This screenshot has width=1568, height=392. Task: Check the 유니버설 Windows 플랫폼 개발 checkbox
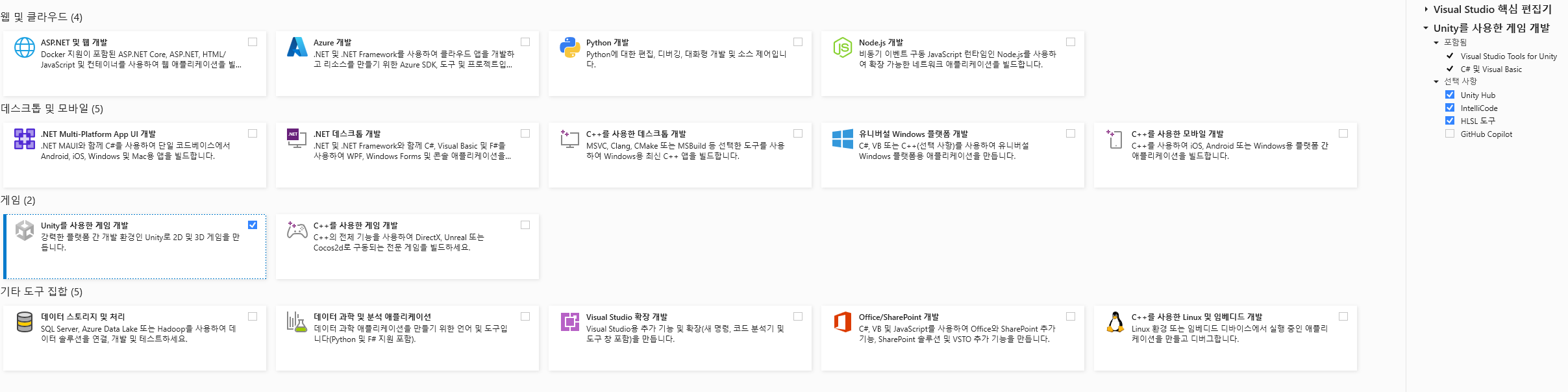coord(1071,133)
